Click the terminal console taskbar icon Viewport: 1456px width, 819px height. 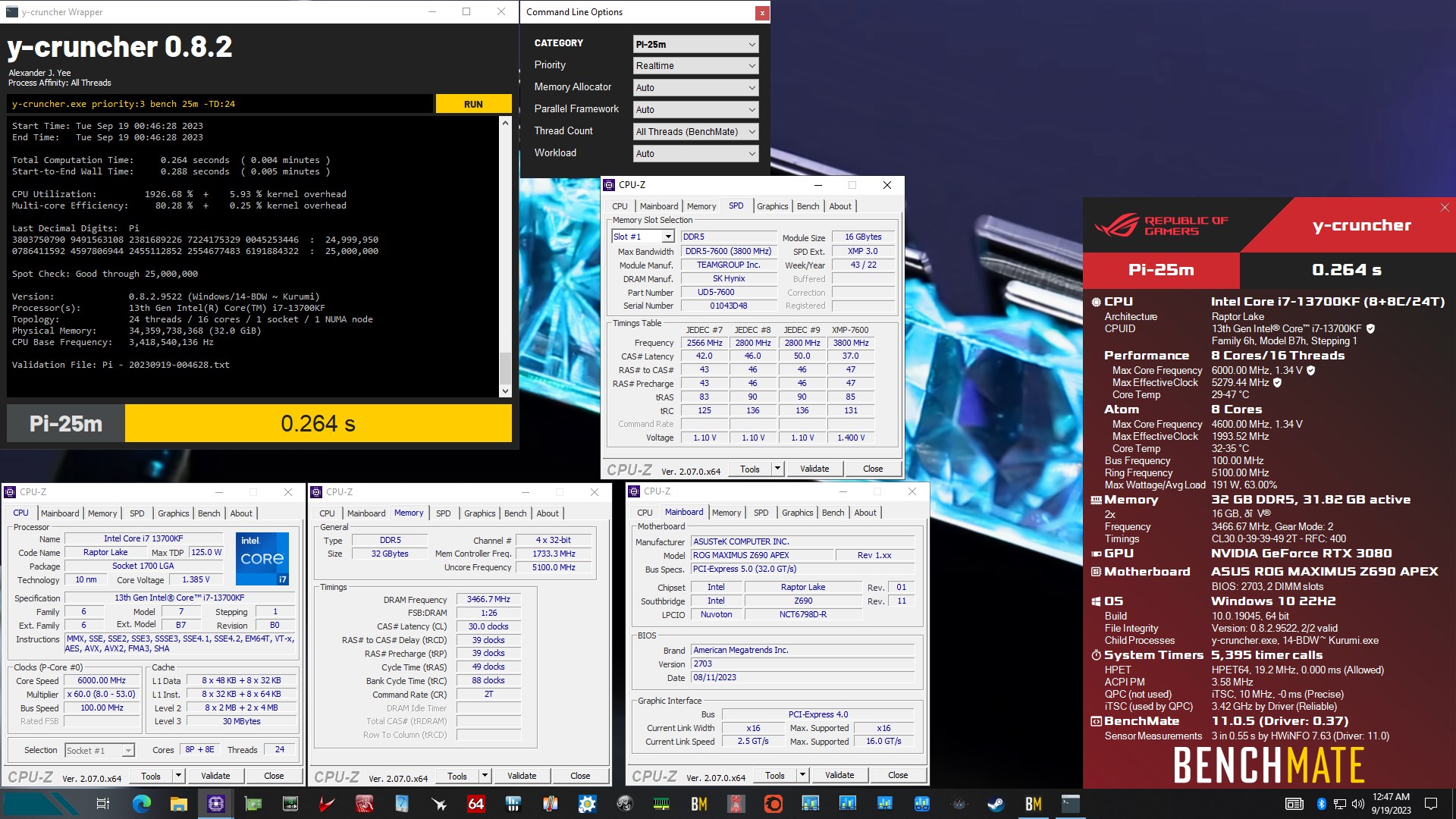[x=1071, y=804]
